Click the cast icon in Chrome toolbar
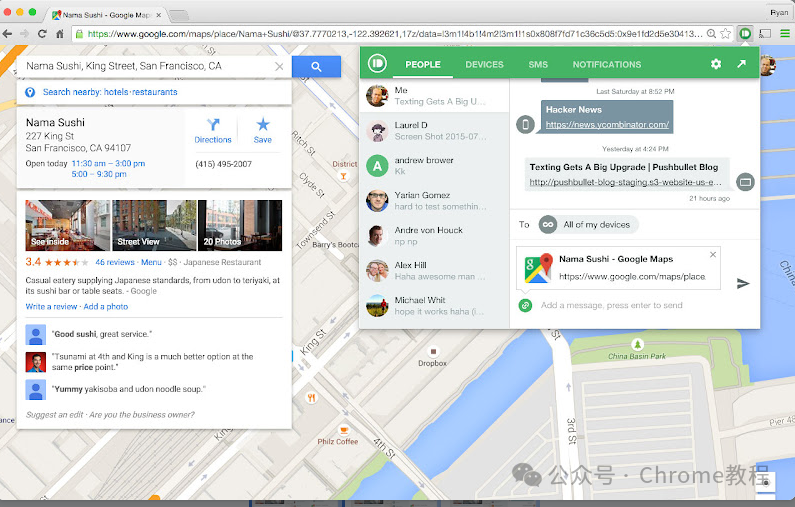 [765, 34]
